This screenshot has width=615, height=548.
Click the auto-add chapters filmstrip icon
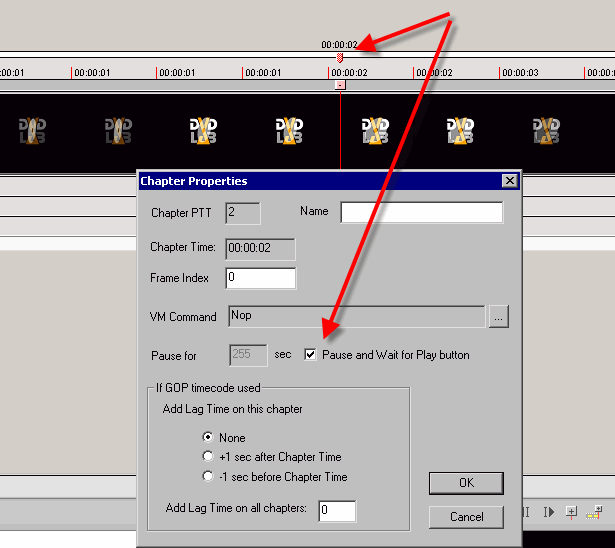pos(593,512)
